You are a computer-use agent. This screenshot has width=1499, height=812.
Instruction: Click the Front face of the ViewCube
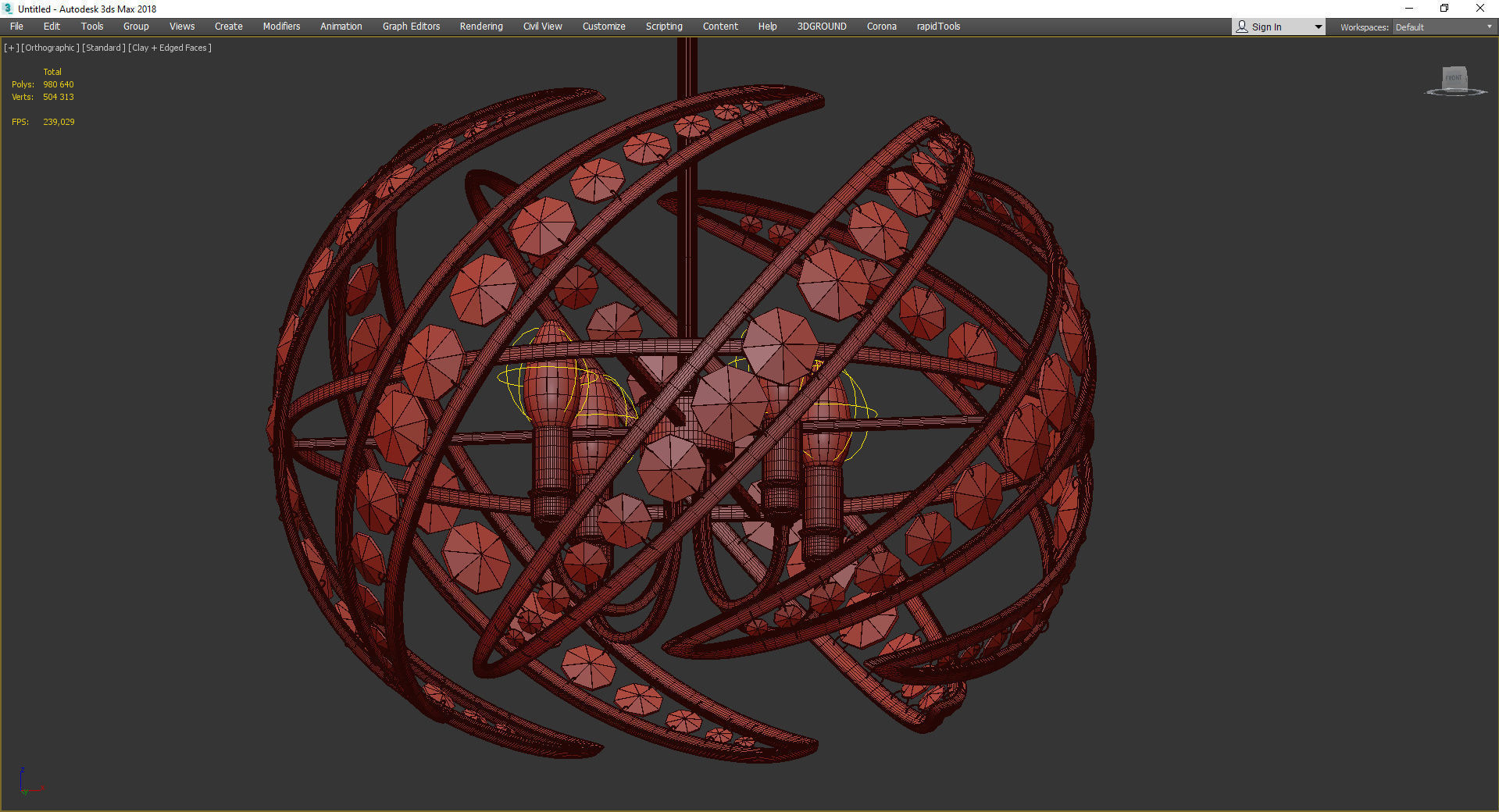point(1454,78)
